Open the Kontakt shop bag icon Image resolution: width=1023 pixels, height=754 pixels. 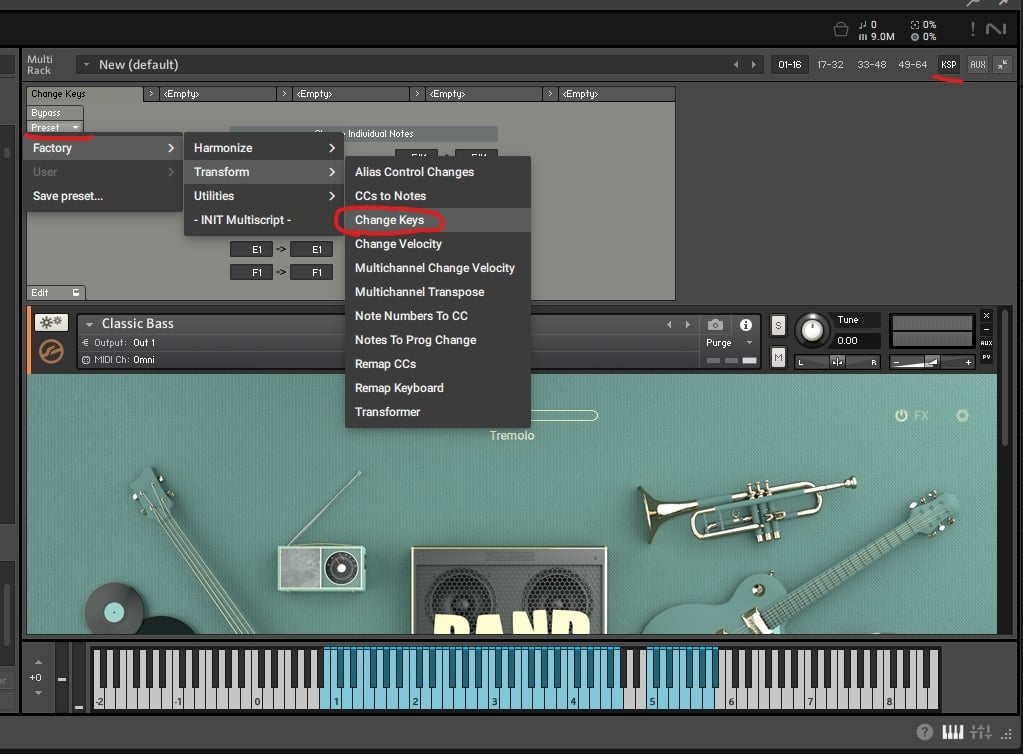click(840, 29)
